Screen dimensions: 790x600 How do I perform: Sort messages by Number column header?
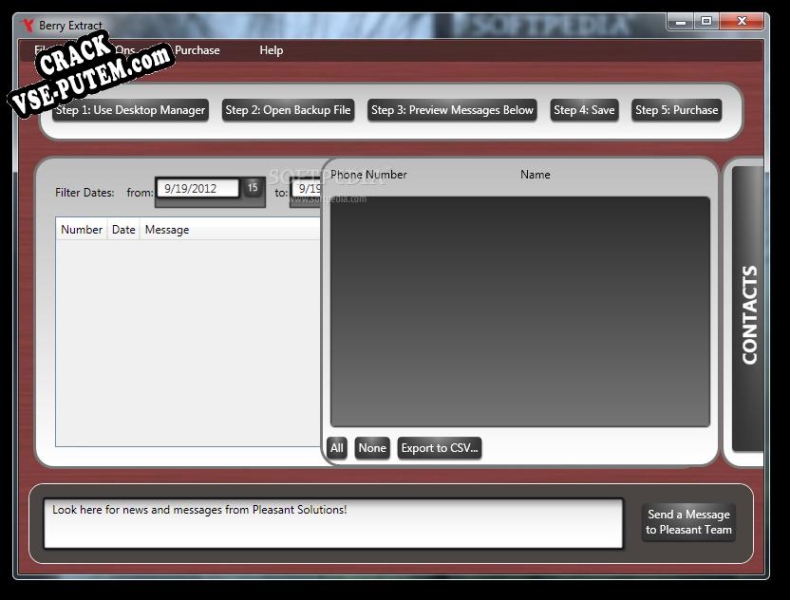pyautogui.click(x=81, y=229)
